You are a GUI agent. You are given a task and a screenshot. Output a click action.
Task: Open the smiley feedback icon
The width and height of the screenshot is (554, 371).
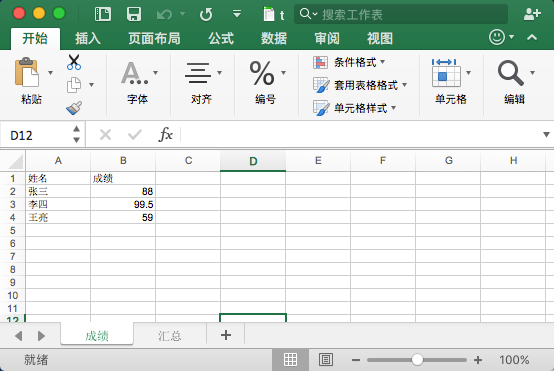[x=497, y=37]
